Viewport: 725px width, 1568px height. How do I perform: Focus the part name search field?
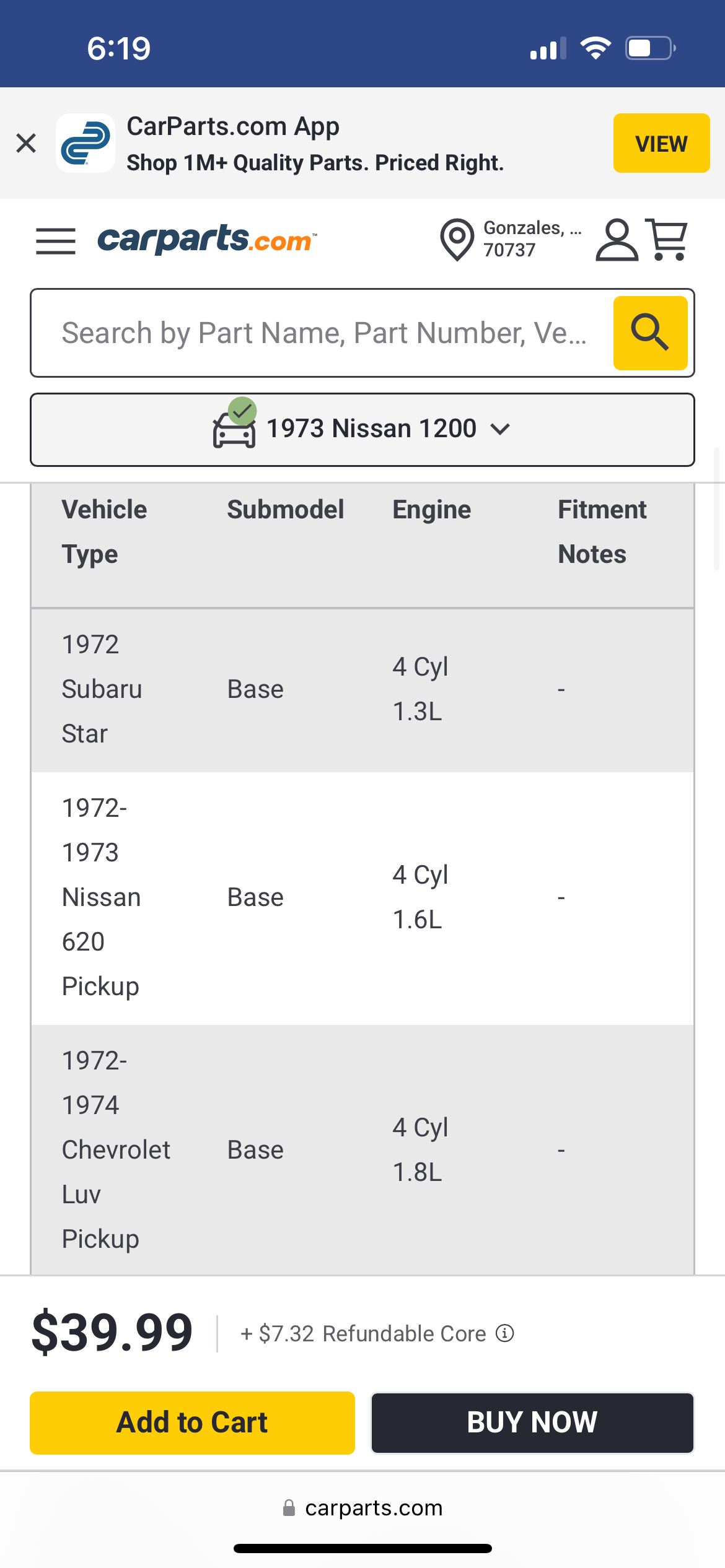(322, 333)
